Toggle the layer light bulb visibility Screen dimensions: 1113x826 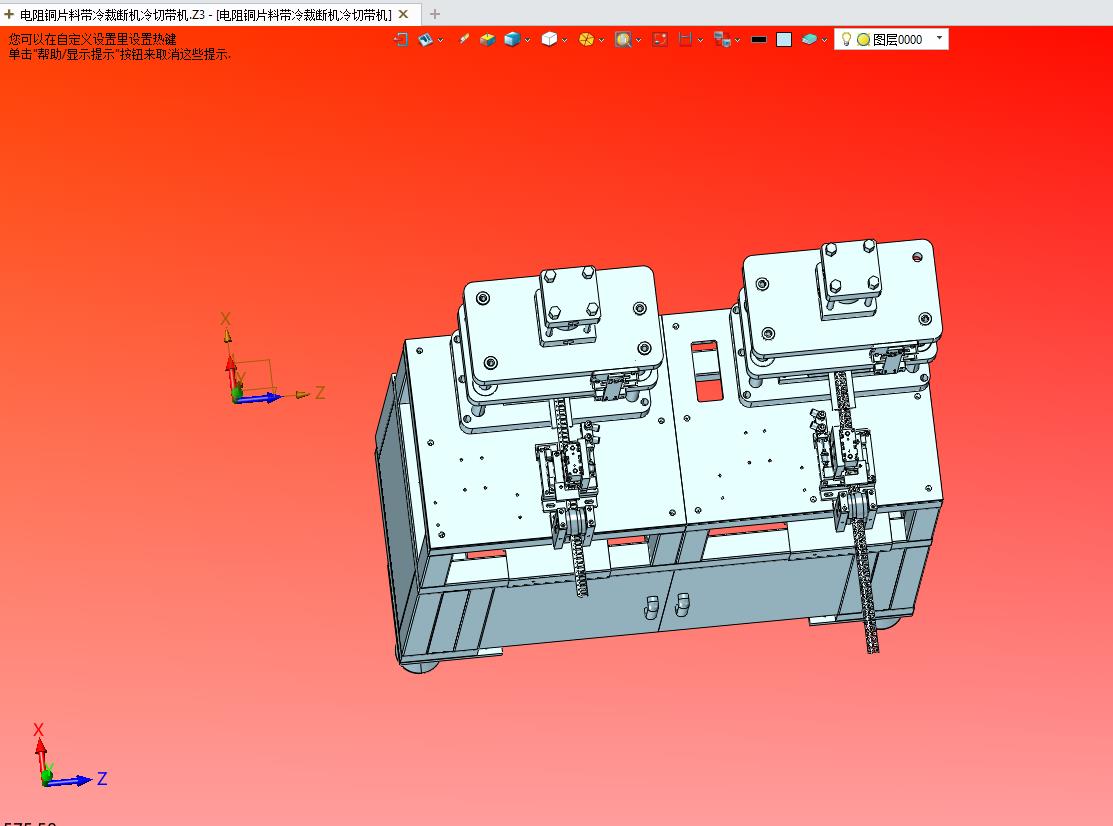point(846,39)
